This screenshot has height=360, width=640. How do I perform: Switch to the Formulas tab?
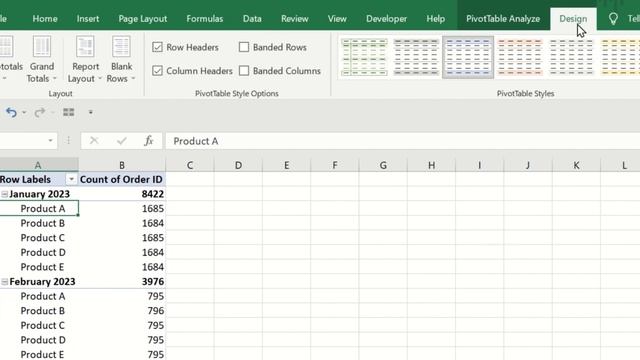pos(204,19)
